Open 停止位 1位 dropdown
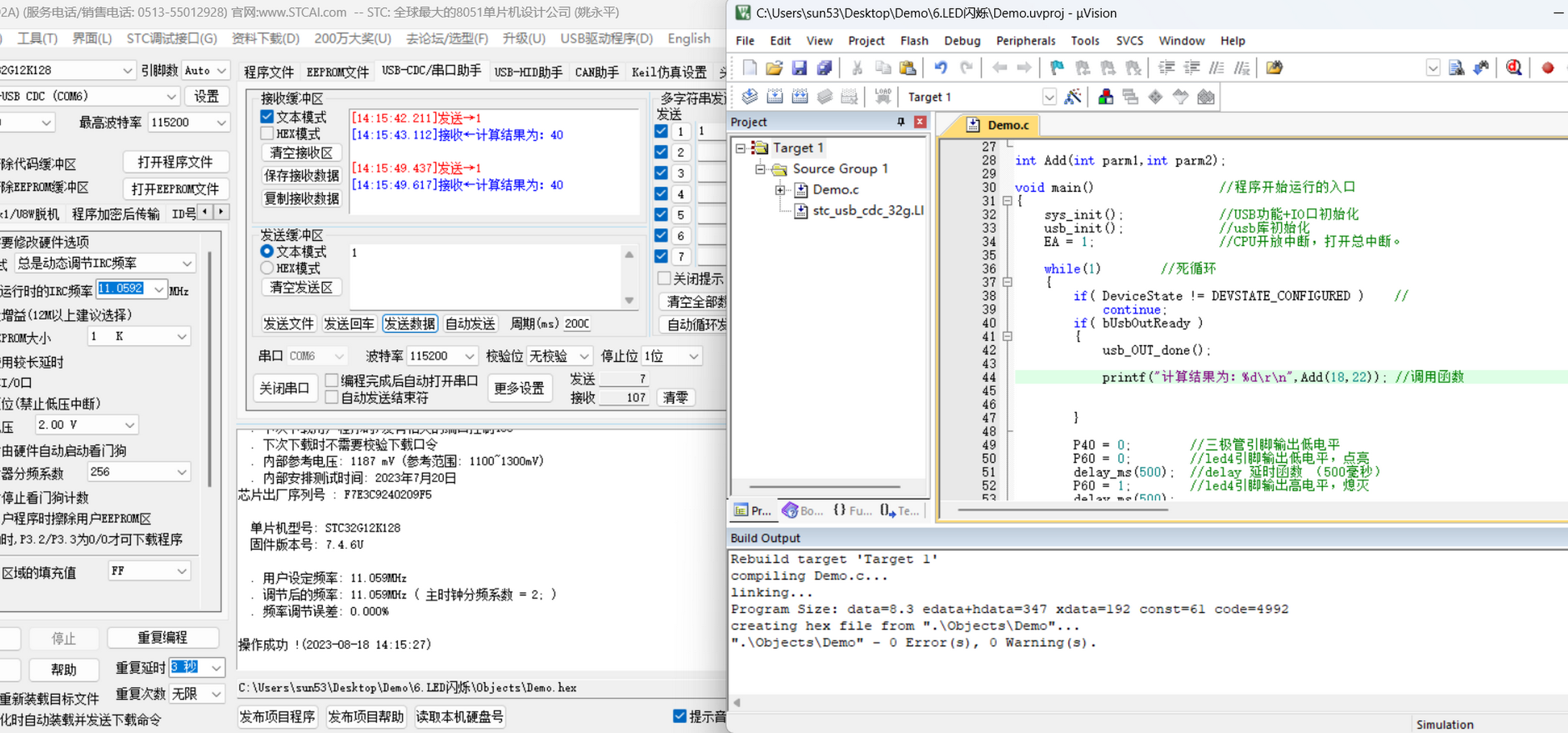The image size is (1568, 733). pos(671,356)
